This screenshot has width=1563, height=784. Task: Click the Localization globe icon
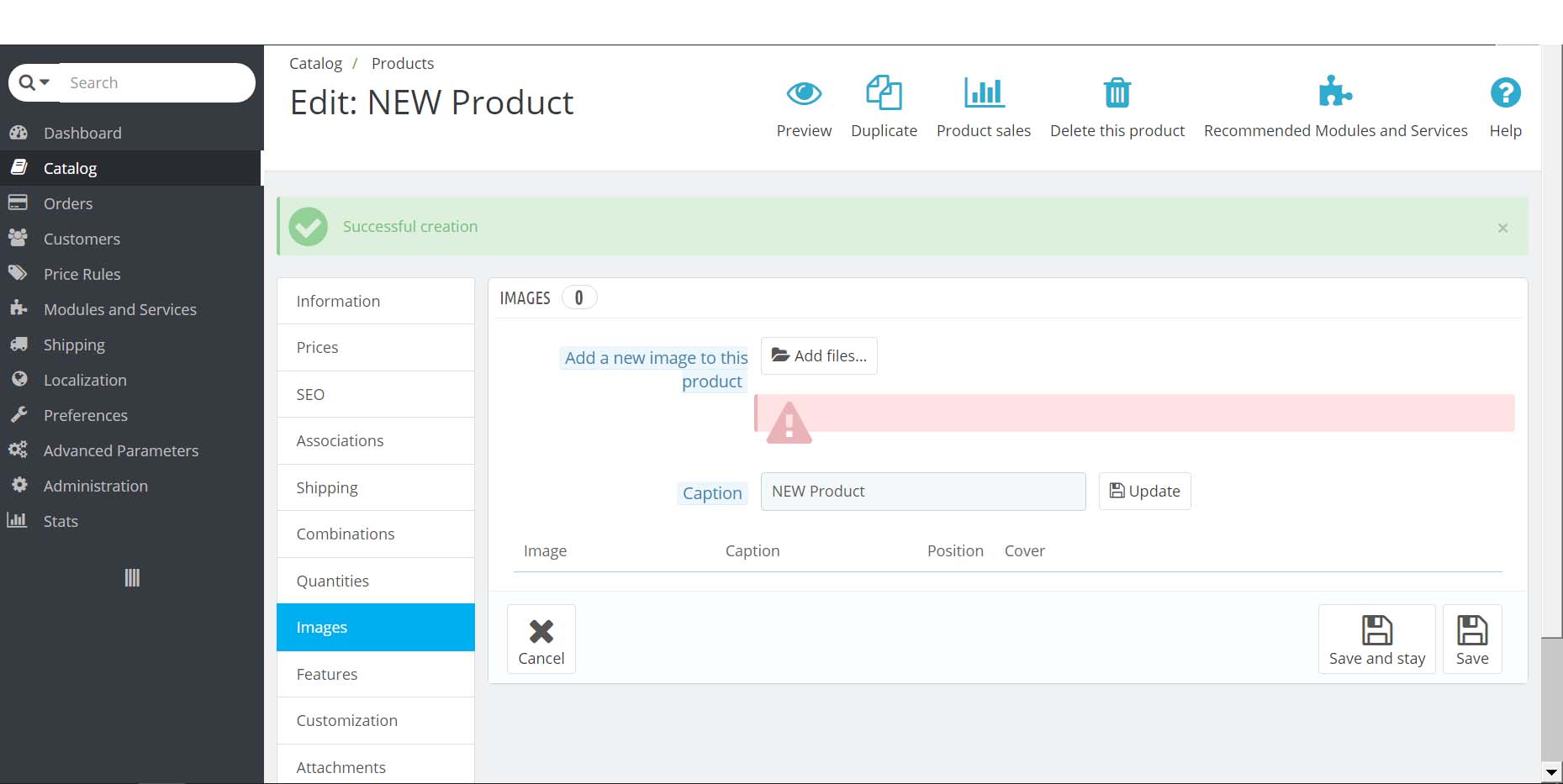(x=18, y=379)
